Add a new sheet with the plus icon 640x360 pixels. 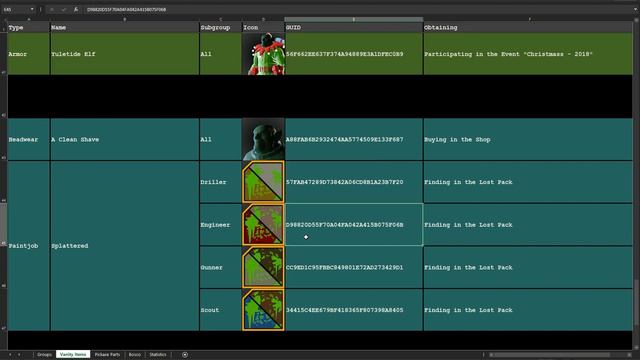185,355
